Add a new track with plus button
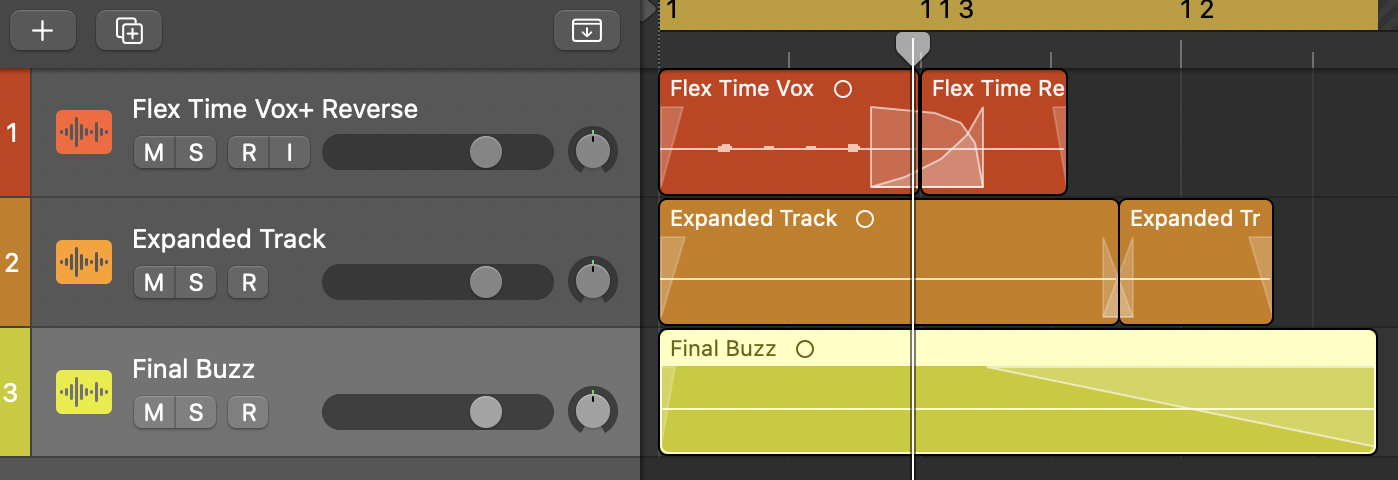The image size is (1398, 480). pos(42,30)
